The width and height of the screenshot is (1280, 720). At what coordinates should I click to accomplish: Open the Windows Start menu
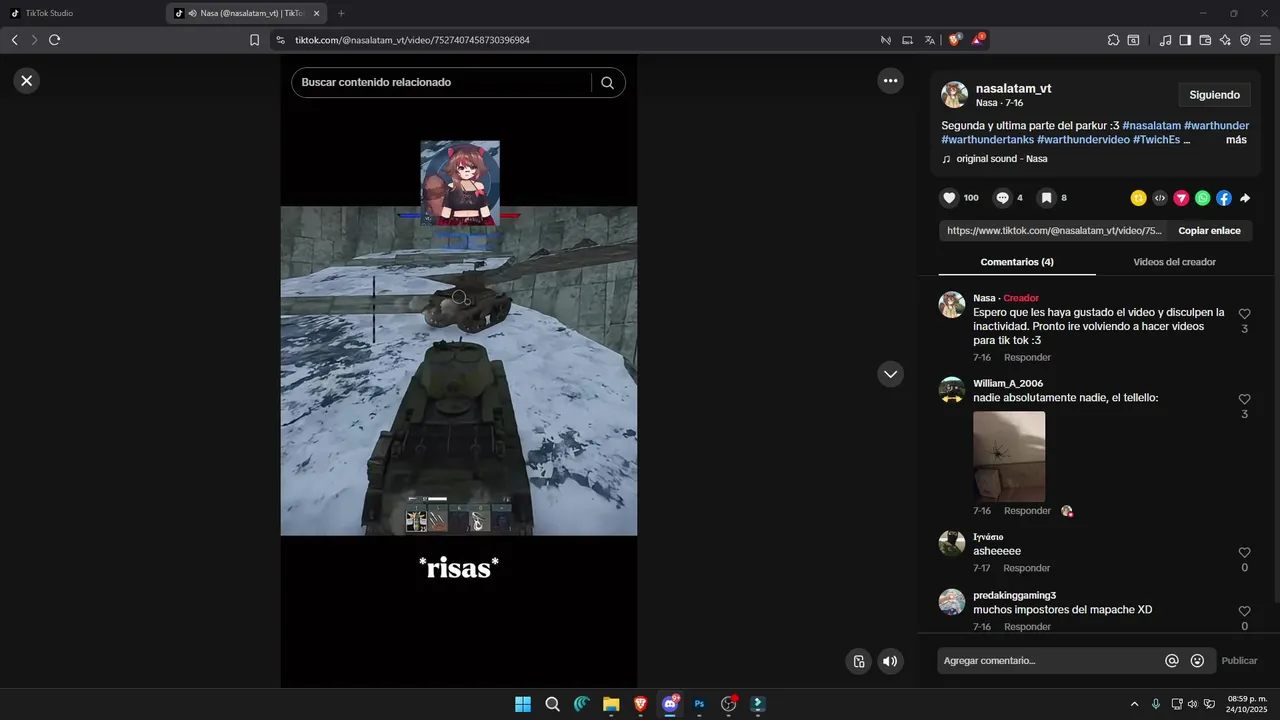click(523, 704)
